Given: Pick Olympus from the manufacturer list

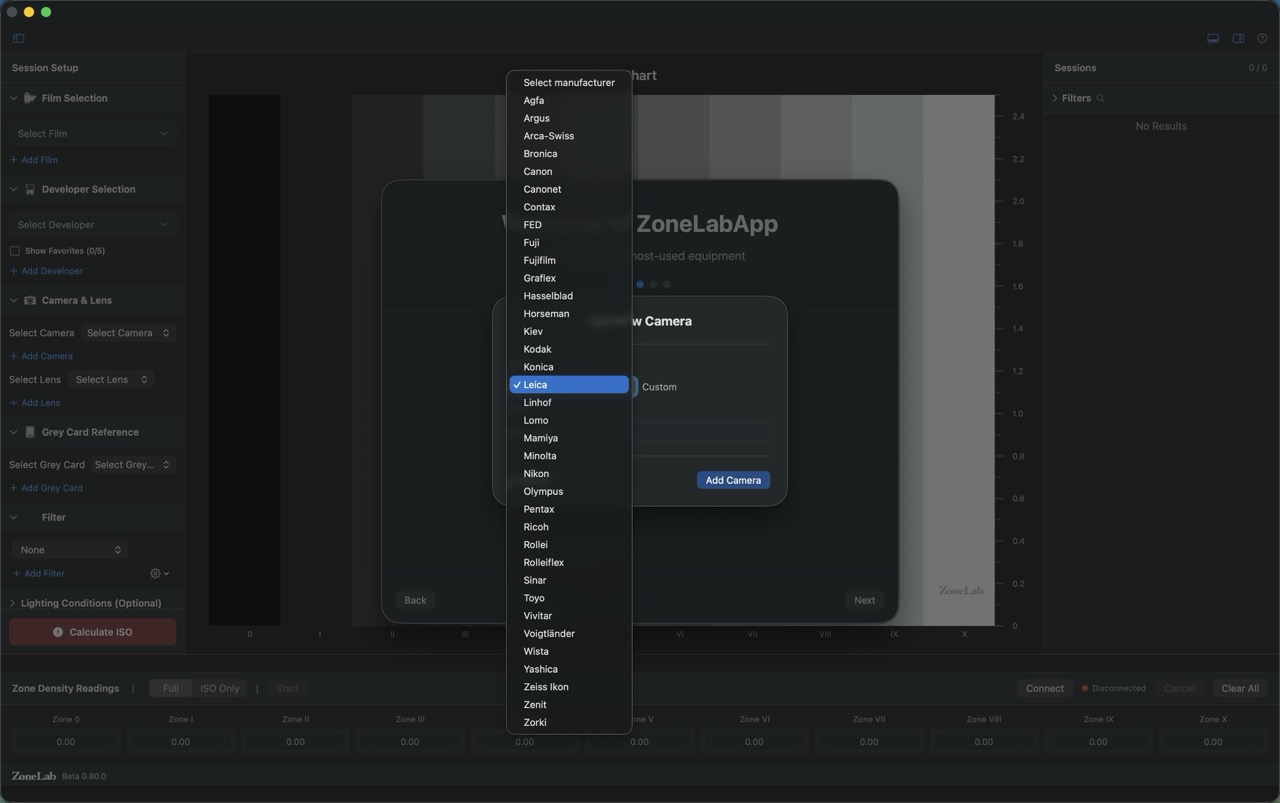Looking at the screenshot, I should click(569, 492).
